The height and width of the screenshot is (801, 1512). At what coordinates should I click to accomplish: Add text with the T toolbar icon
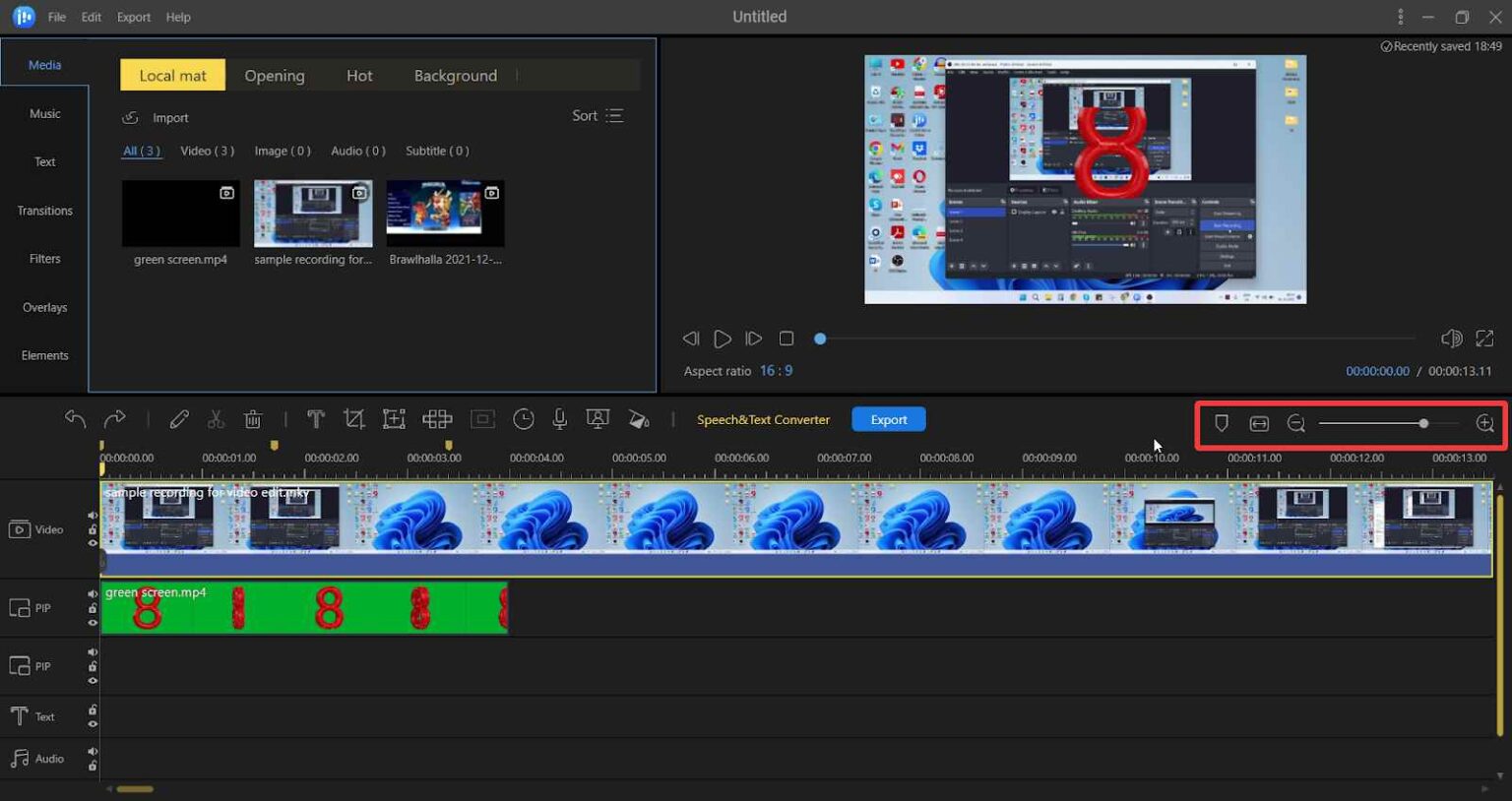coord(316,419)
